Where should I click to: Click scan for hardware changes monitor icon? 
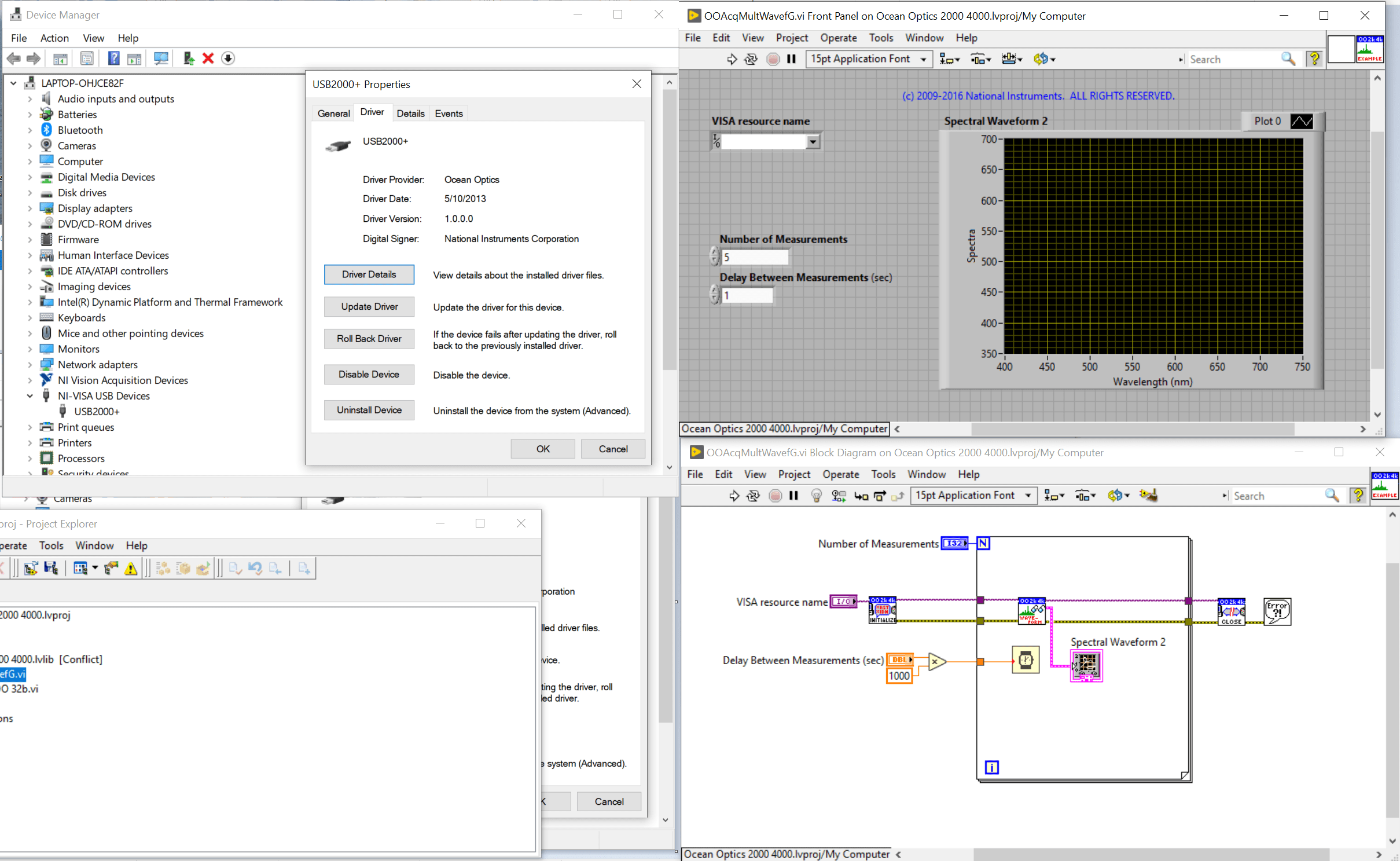161,58
